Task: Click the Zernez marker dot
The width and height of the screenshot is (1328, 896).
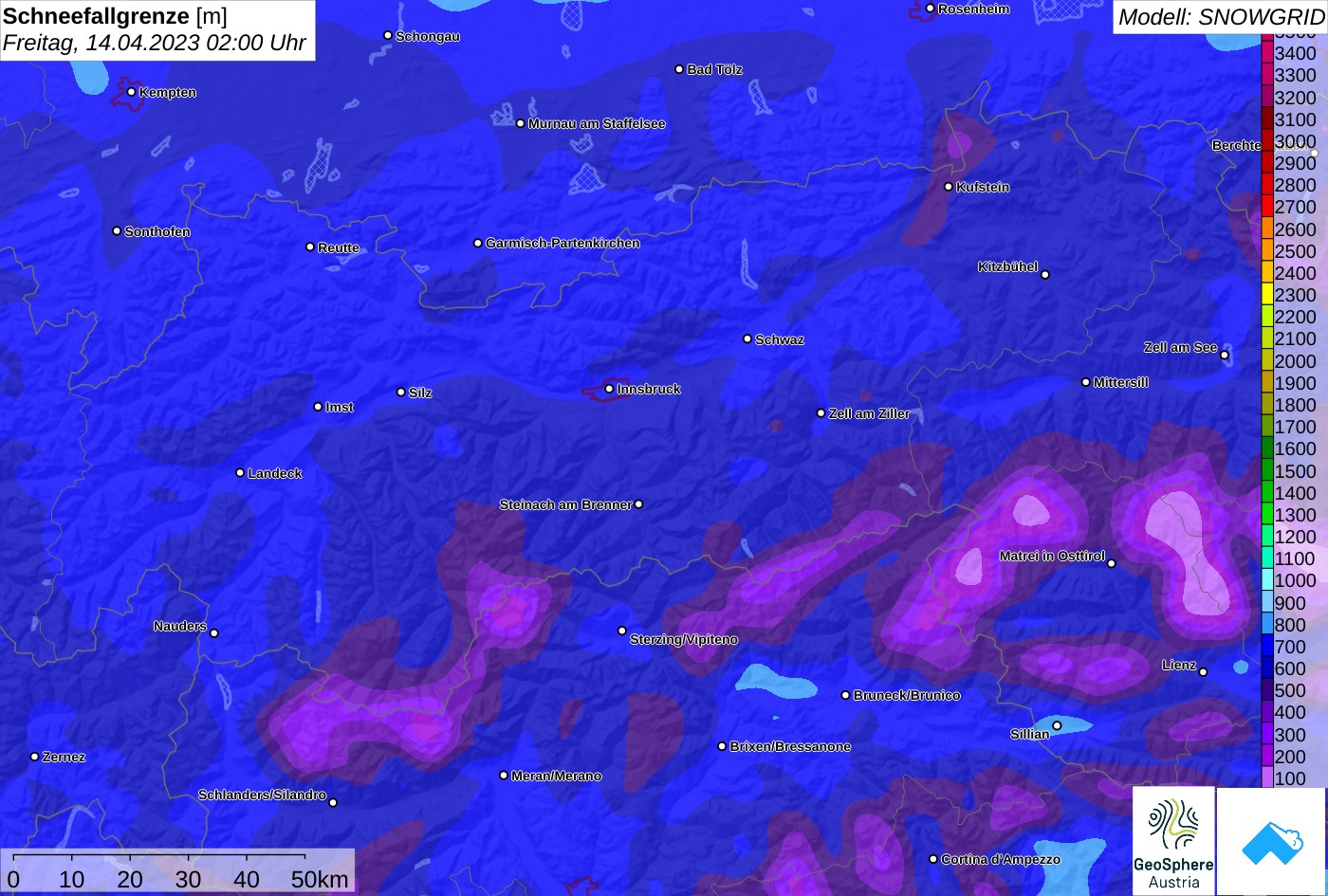Action: 35,757
